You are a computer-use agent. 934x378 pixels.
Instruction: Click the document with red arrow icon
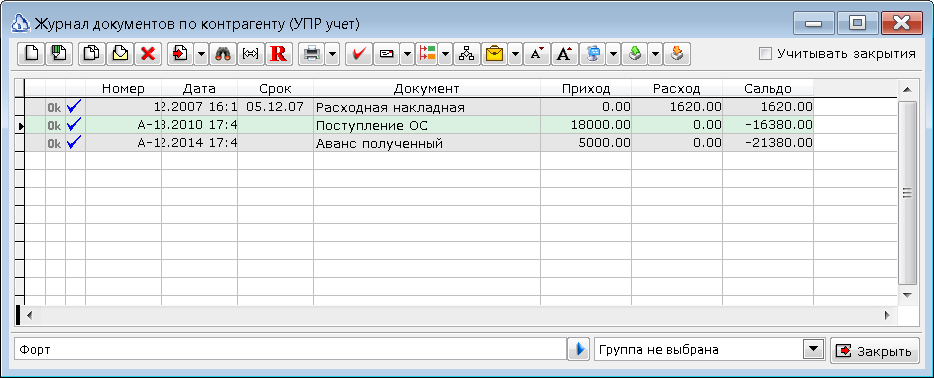[x=180, y=54]
